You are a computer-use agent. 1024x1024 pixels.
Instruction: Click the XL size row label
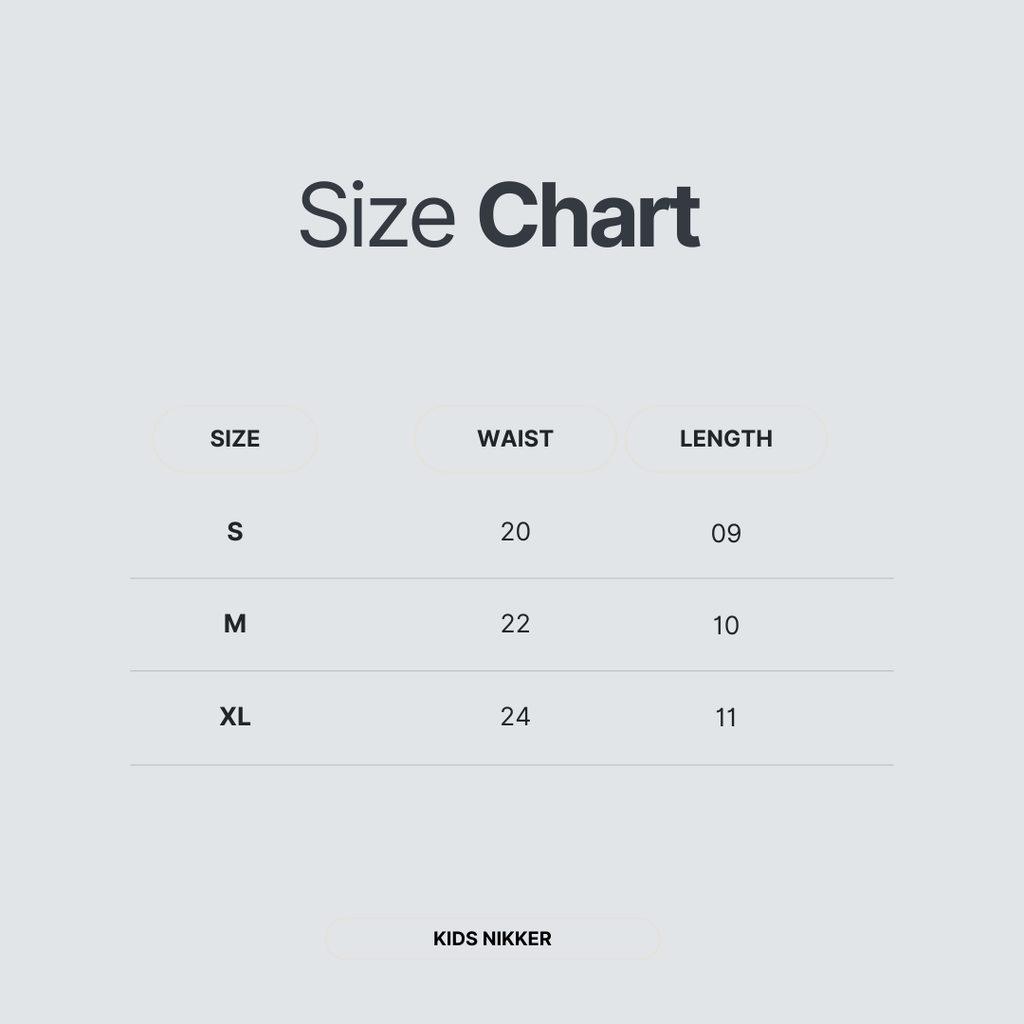click(235, 716)
